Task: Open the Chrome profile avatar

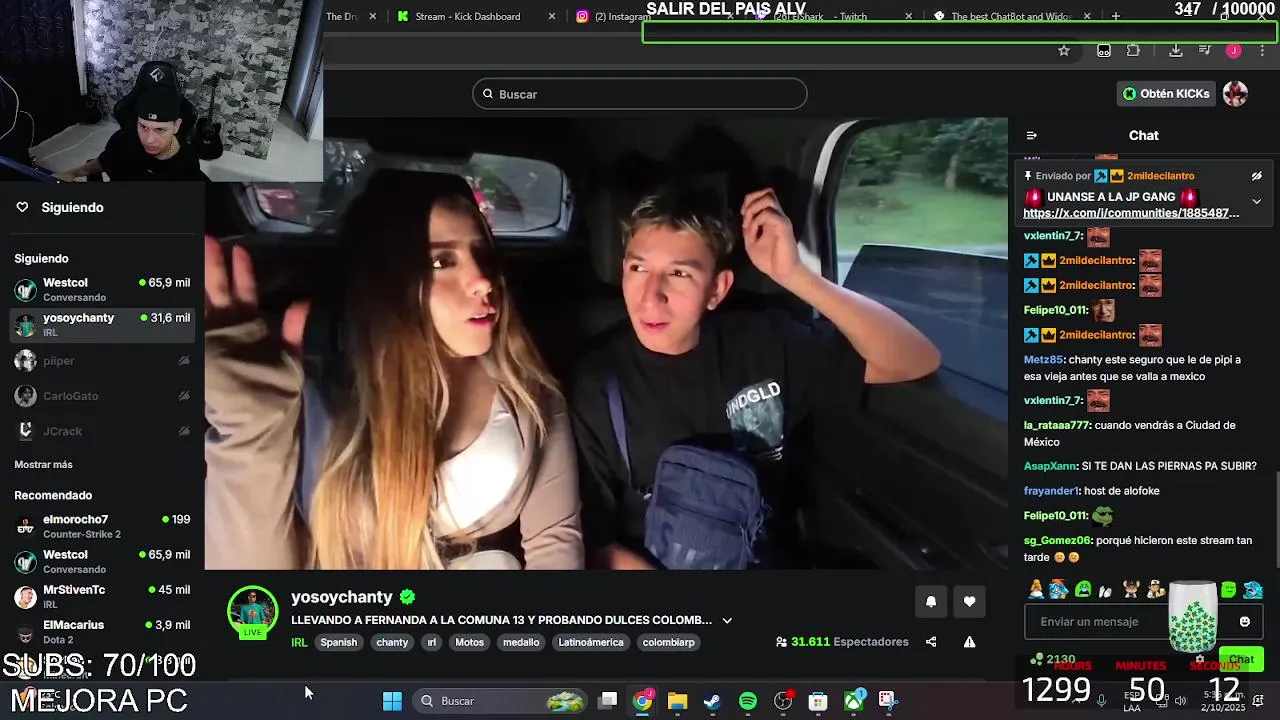Action: click(x=1234, y=51)
